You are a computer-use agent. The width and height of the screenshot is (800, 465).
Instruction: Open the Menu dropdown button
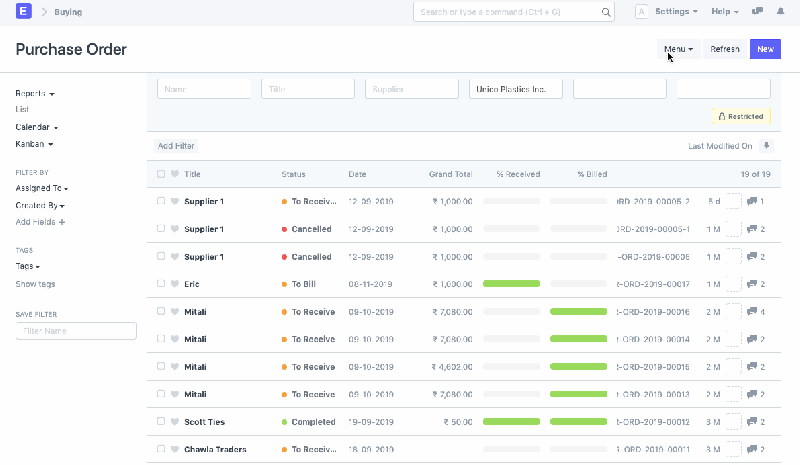point(678,49)
